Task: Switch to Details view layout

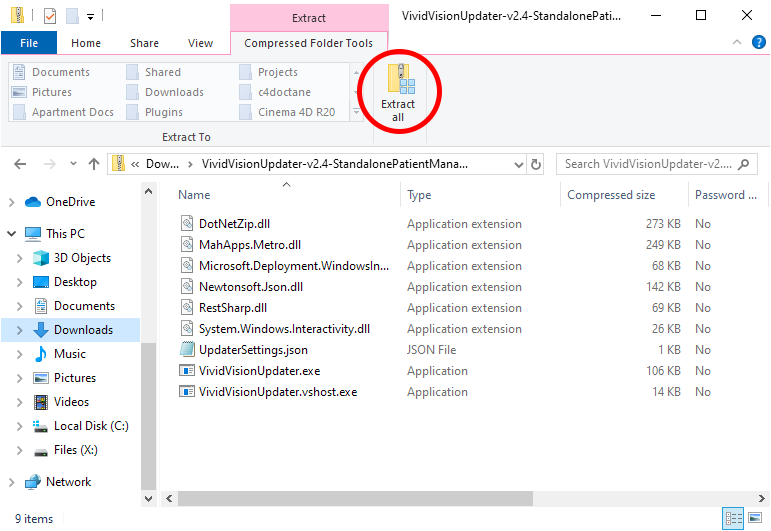Action: pyautogui.click(x=733, y=519)
